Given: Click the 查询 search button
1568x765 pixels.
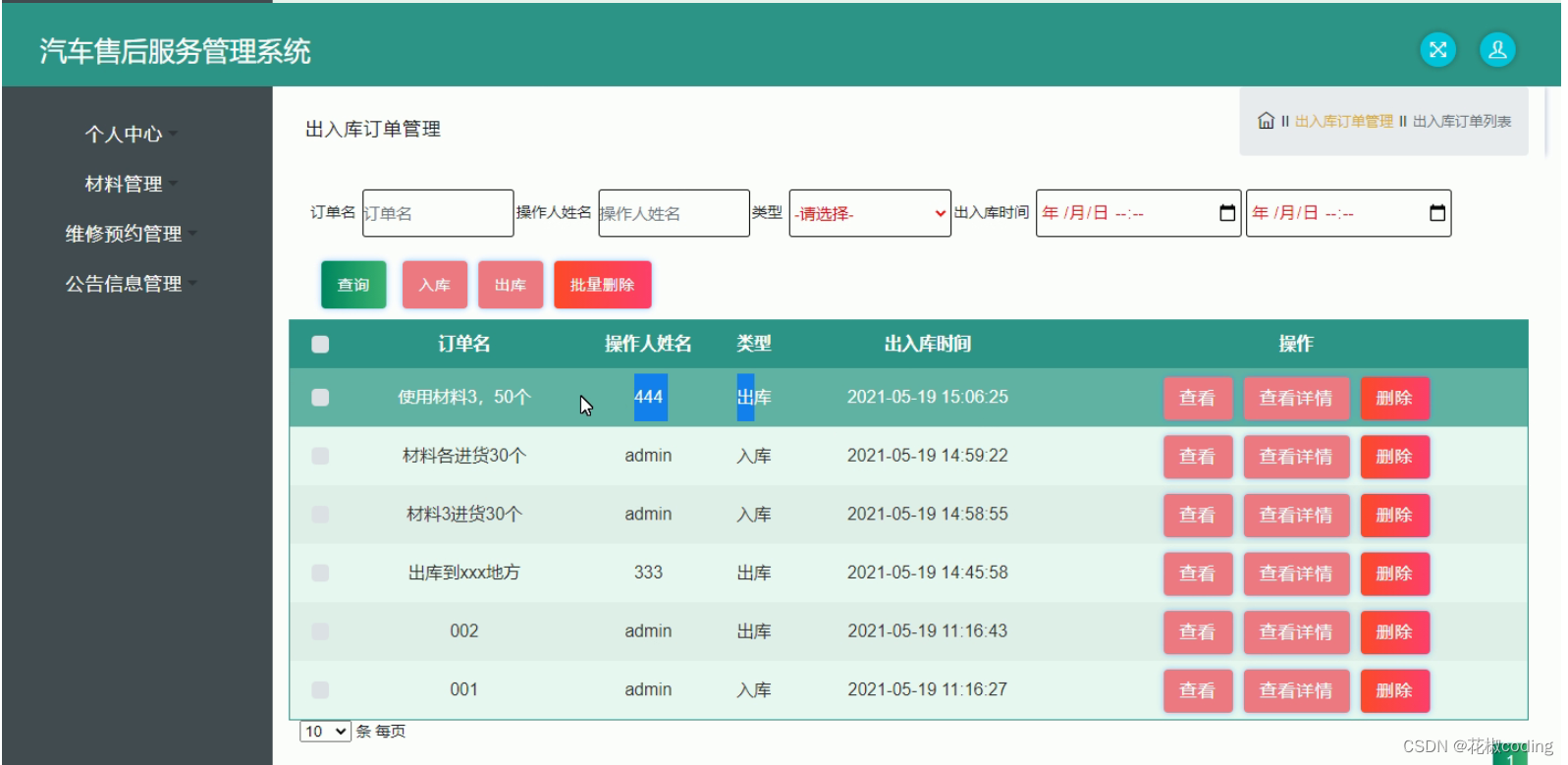Looking at the screenshot, I should [x=353, y=285].
